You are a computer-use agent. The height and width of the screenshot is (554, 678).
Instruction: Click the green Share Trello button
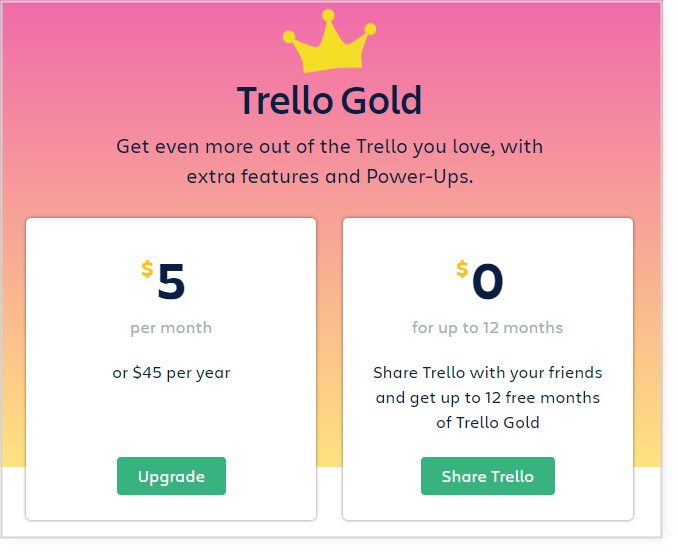pyautogui.click(x=488, y=476)
